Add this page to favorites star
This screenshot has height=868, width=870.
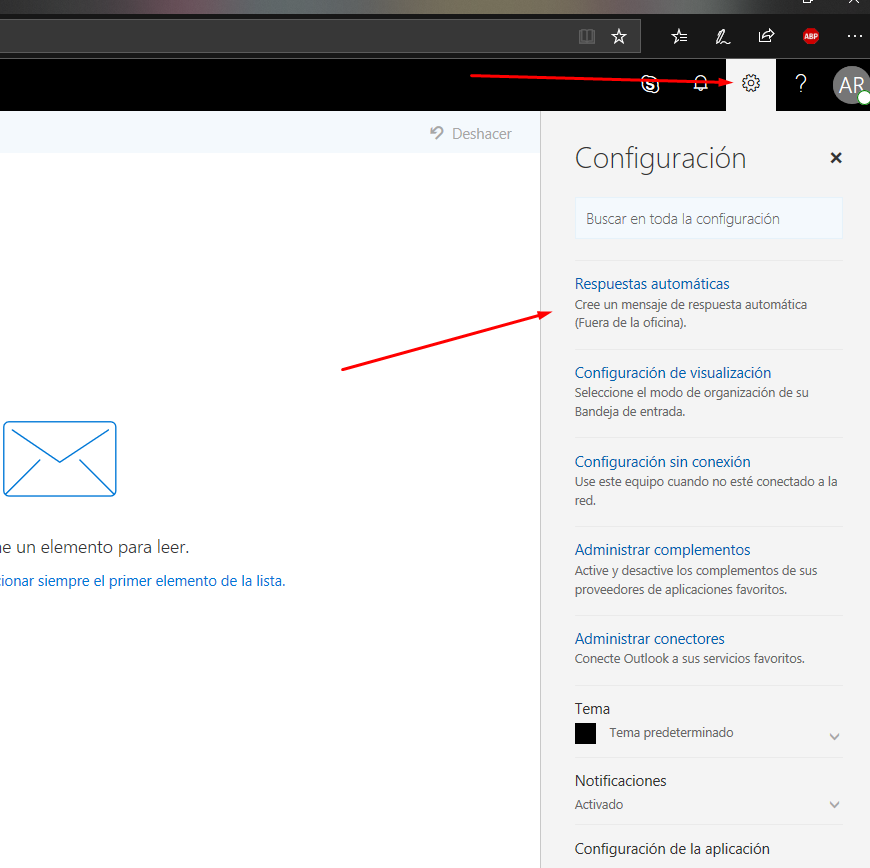click(619, 37)
